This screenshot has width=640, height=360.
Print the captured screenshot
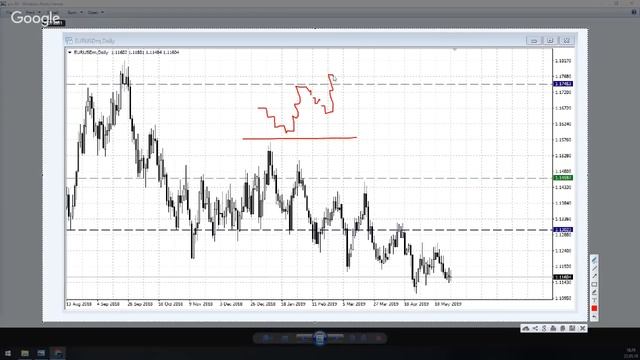tap(553, 328)
